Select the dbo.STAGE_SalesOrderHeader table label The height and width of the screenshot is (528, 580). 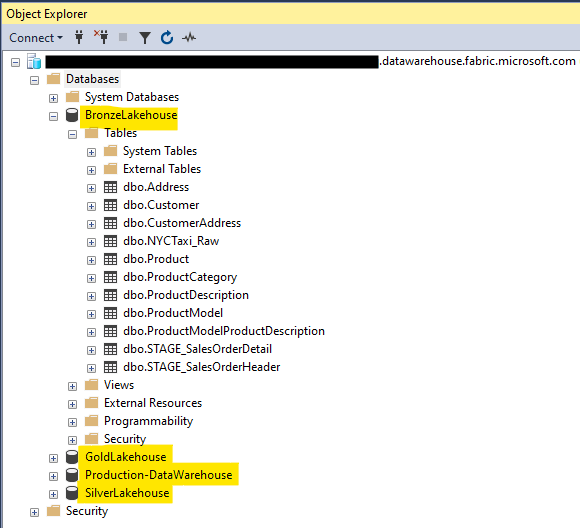[x=202, y=367]
